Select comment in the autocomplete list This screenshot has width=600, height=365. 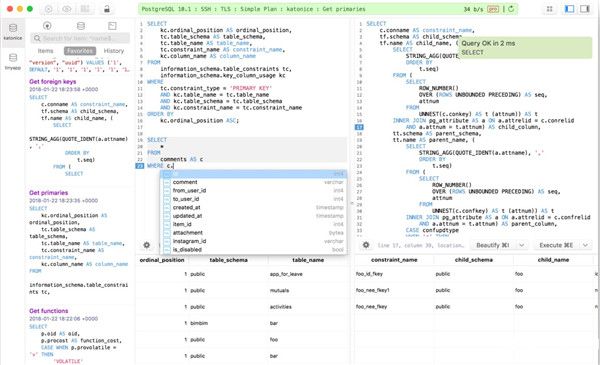pos(254,182)
